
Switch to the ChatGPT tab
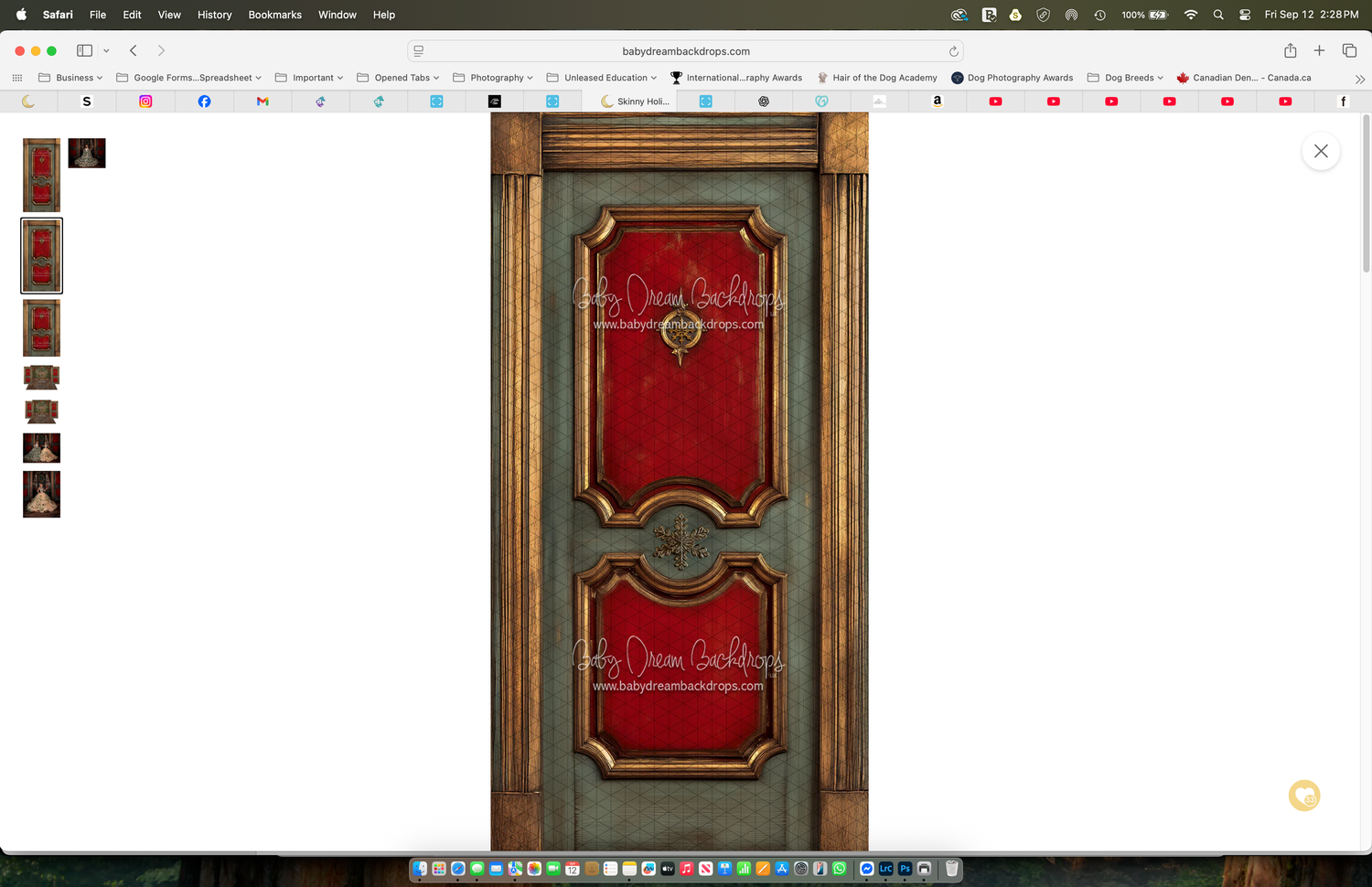764,102
